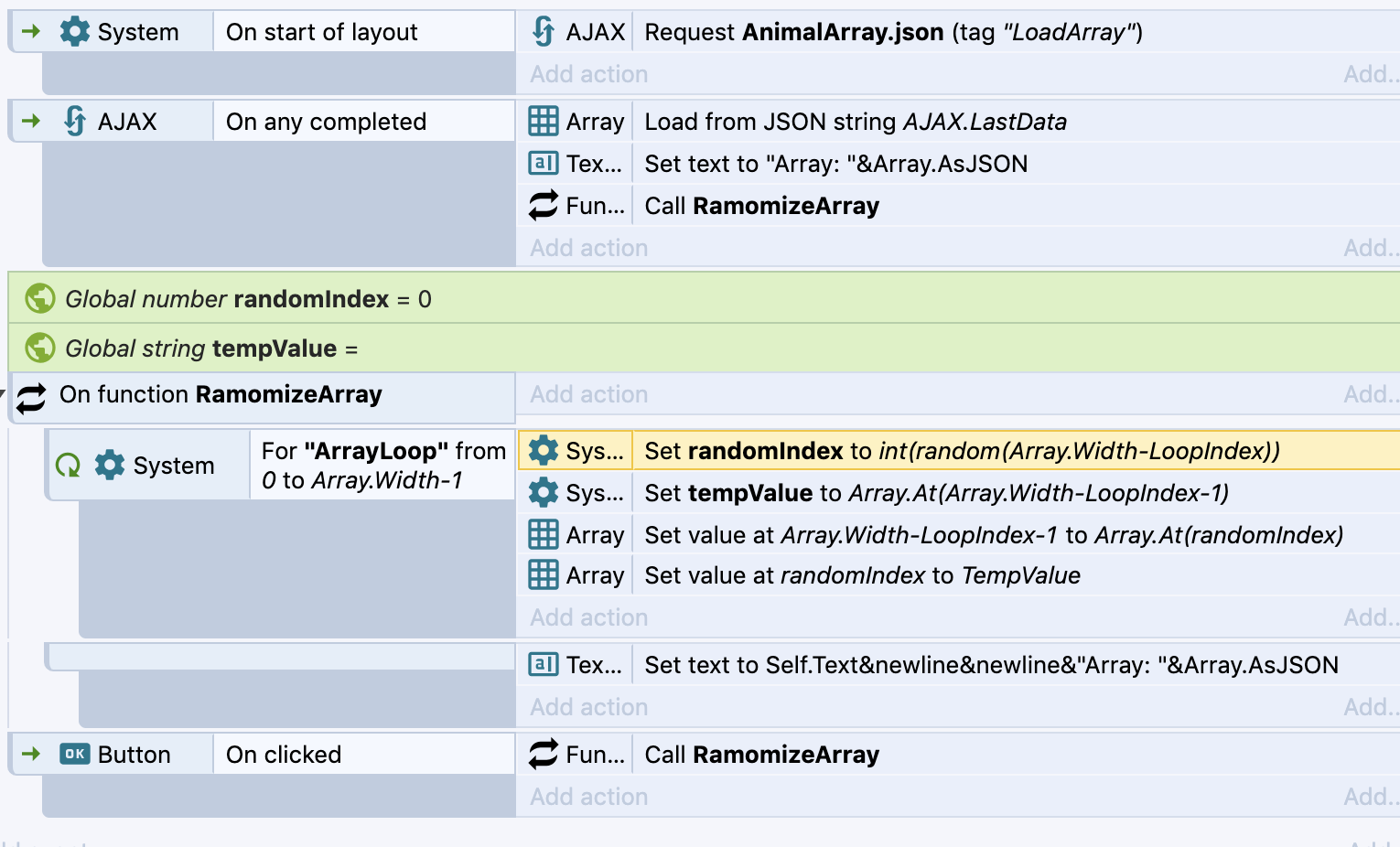Click the Text icon in the Set text to Self.Text action
Image resolution: width=1400 pixels, height=847 pixels.
pyautogui.click(x=543, y=664)
